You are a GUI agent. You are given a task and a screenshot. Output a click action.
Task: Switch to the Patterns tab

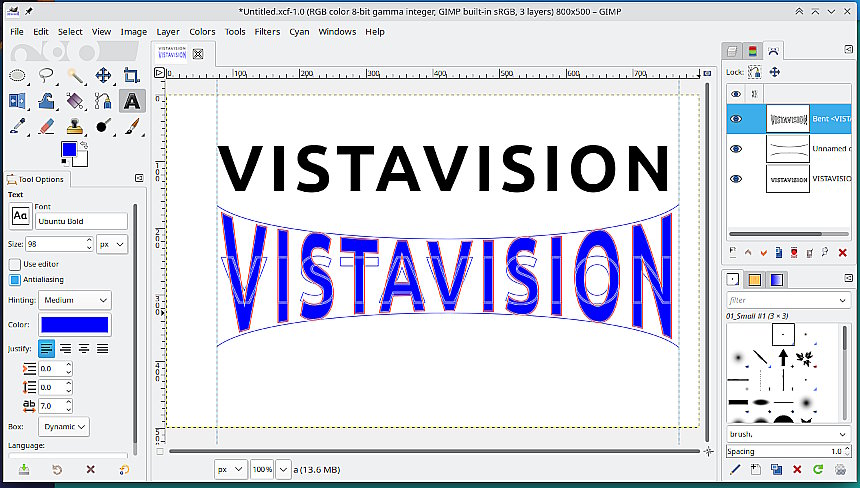755,280
